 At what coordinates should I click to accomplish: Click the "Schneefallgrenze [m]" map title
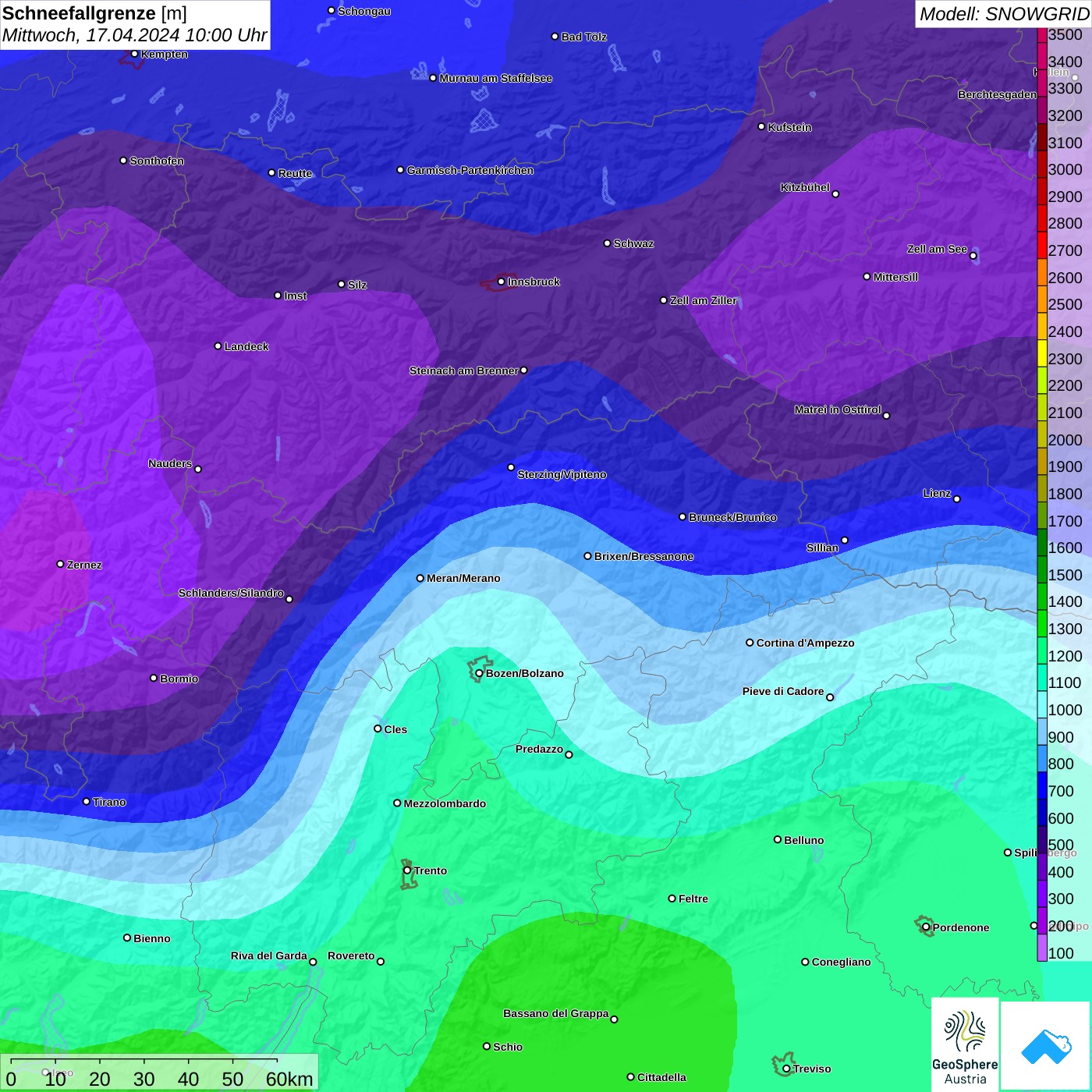pyautogui.click(x=94, y=13)
